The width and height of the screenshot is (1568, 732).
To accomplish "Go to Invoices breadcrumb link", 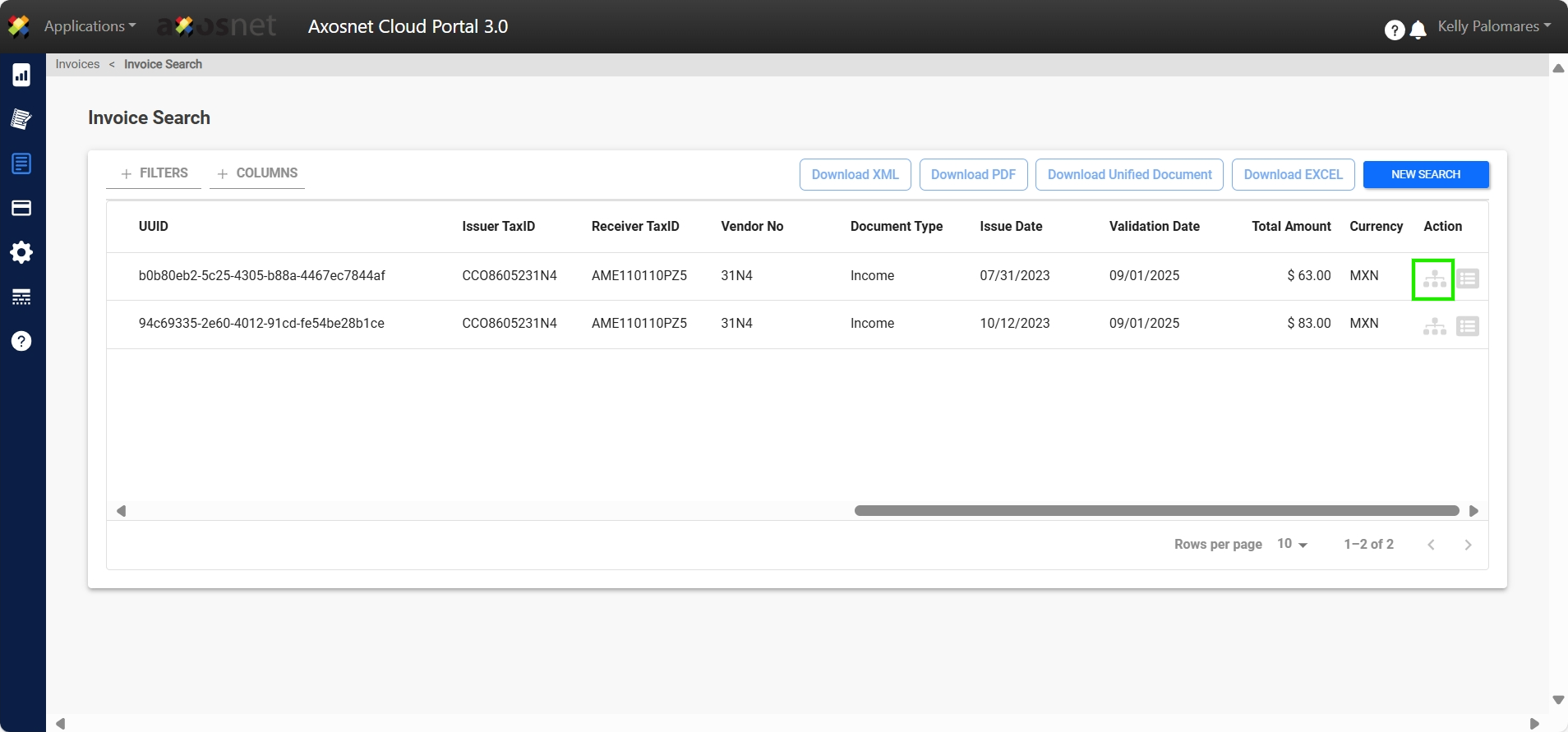I will 77,64.
